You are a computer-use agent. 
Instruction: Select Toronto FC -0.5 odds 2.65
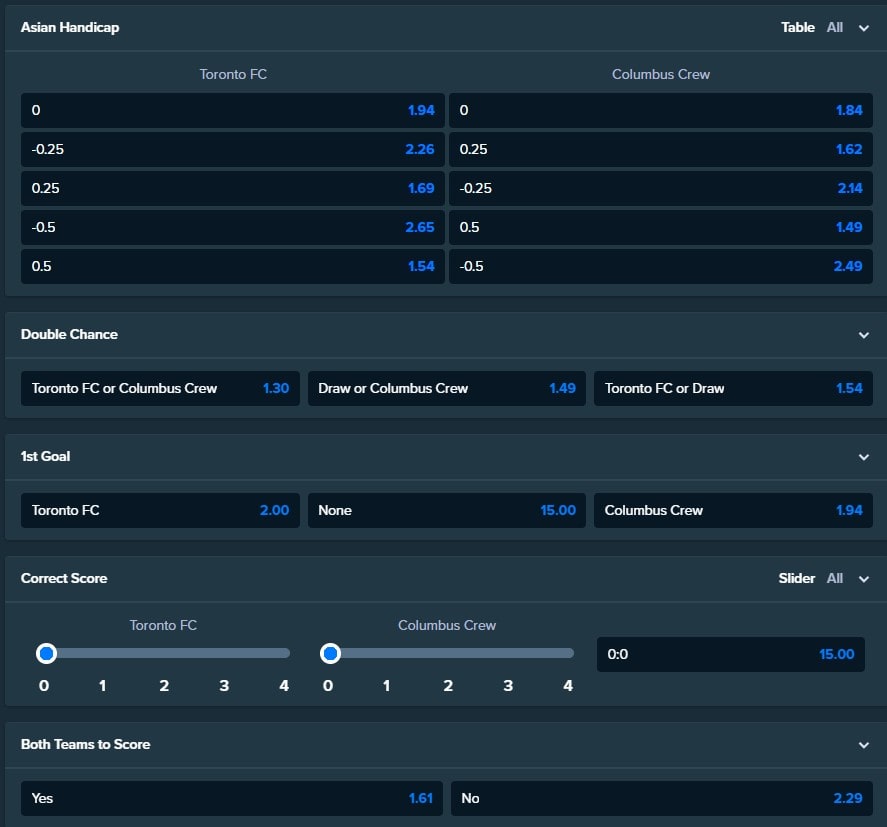coord(232,227)
